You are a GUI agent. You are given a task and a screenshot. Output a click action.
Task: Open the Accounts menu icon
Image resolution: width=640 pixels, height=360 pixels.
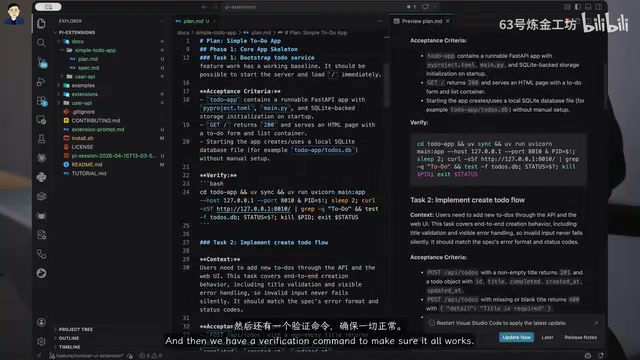[41, 322]
